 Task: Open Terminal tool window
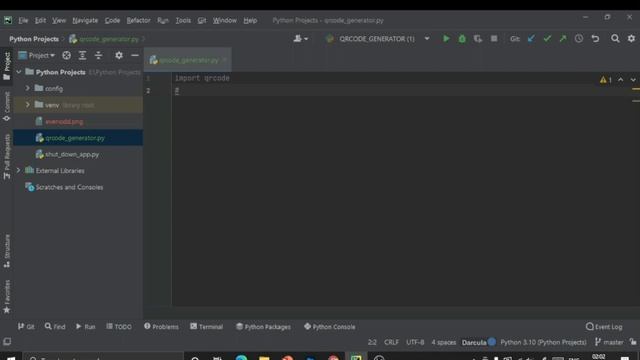pos(207,327)
